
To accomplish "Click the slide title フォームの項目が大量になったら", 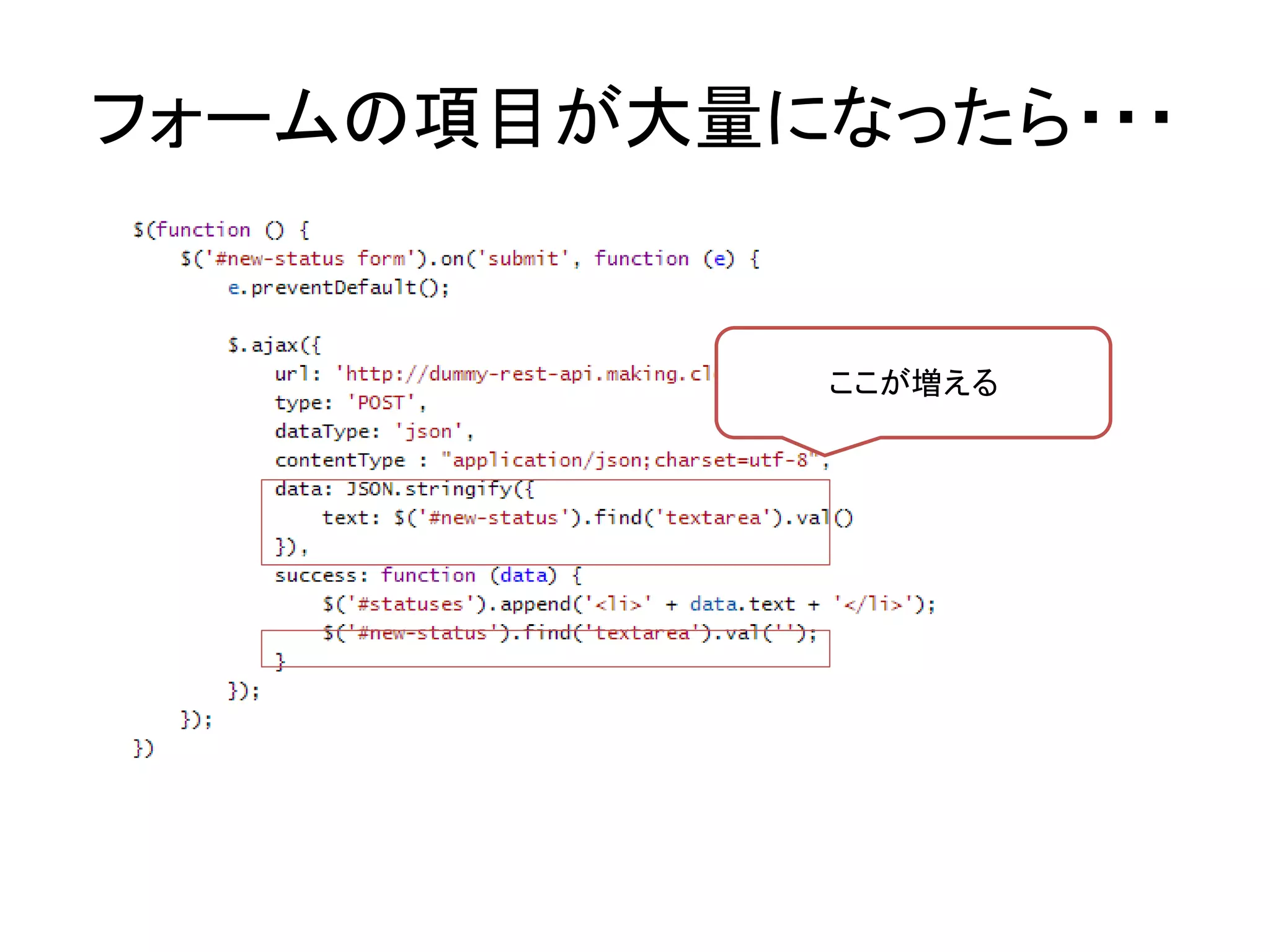I will tap(631, 117).
